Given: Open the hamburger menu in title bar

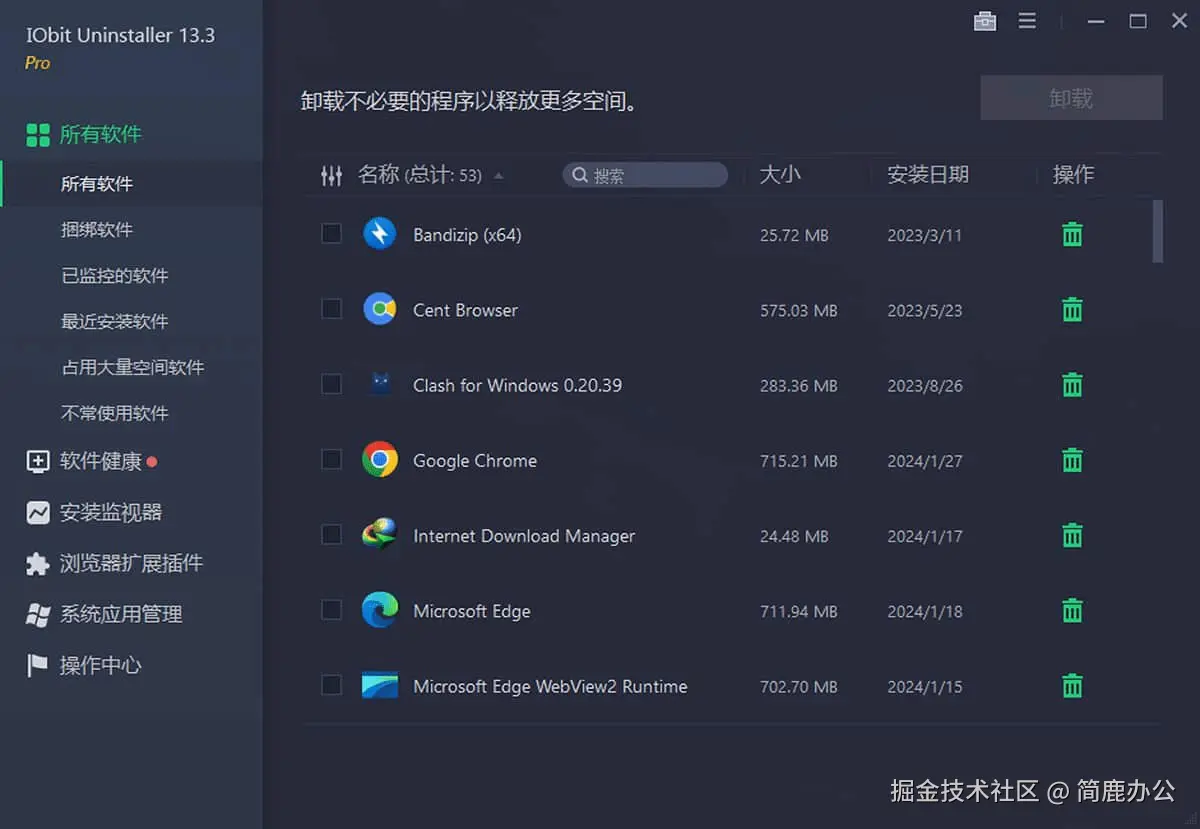Looking at the screenshot, I should point(1027,21).
